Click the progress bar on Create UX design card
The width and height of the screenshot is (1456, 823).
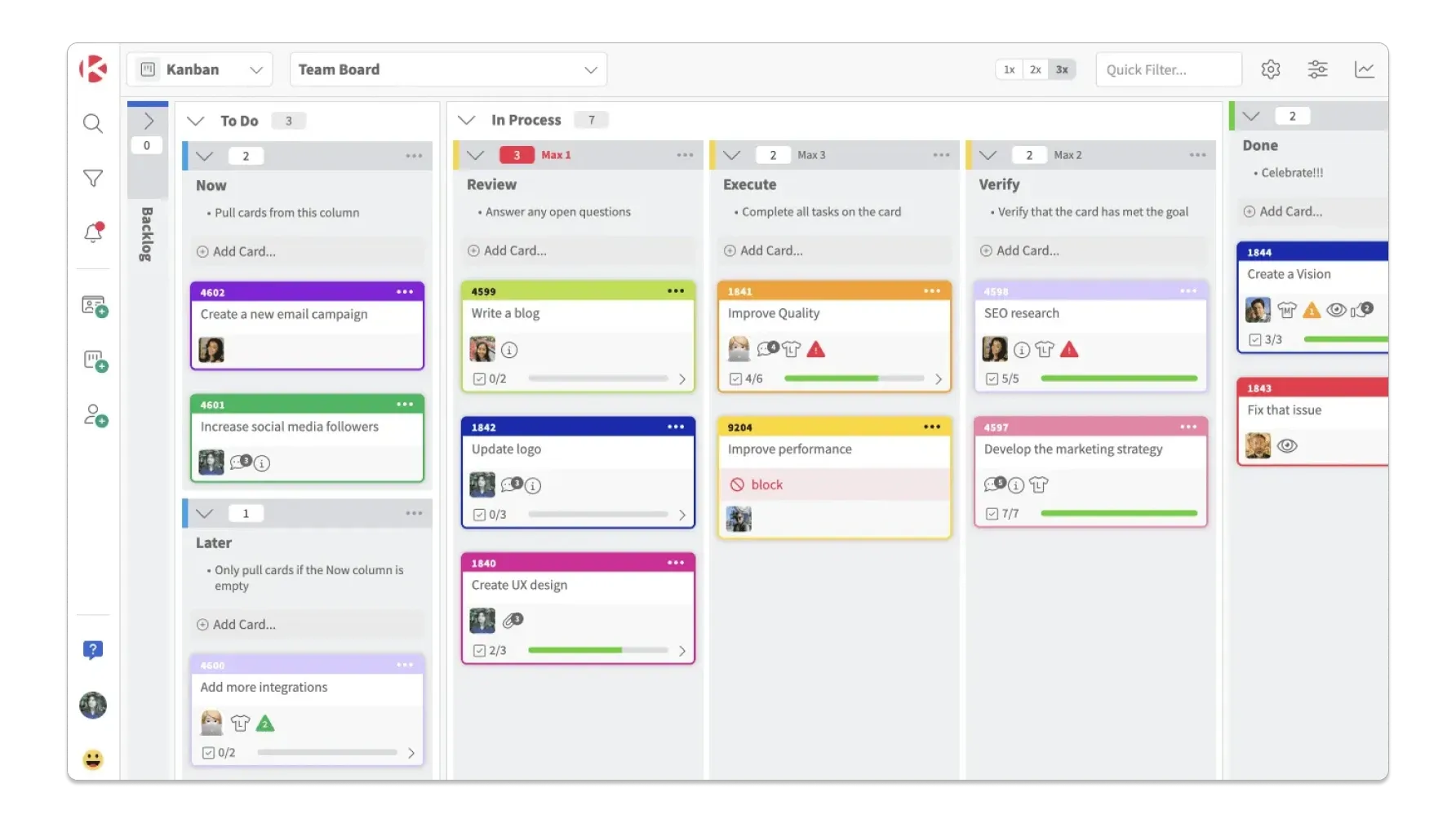tap(598, 650)
